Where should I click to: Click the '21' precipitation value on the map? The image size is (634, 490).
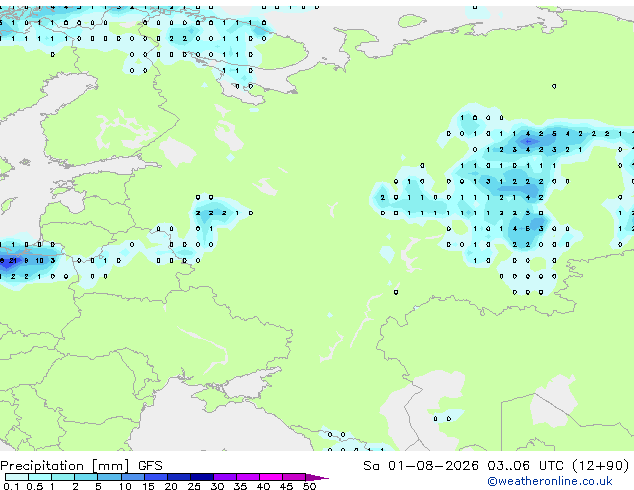[x=13, y=261]
